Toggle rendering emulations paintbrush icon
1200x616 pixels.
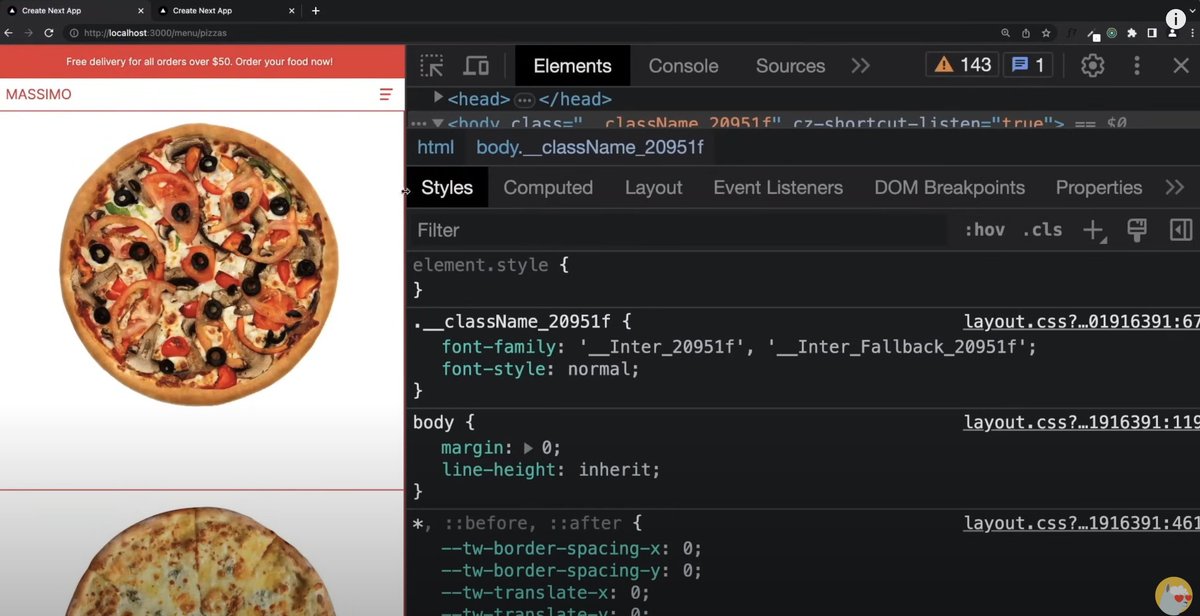tap(1136, 230)
